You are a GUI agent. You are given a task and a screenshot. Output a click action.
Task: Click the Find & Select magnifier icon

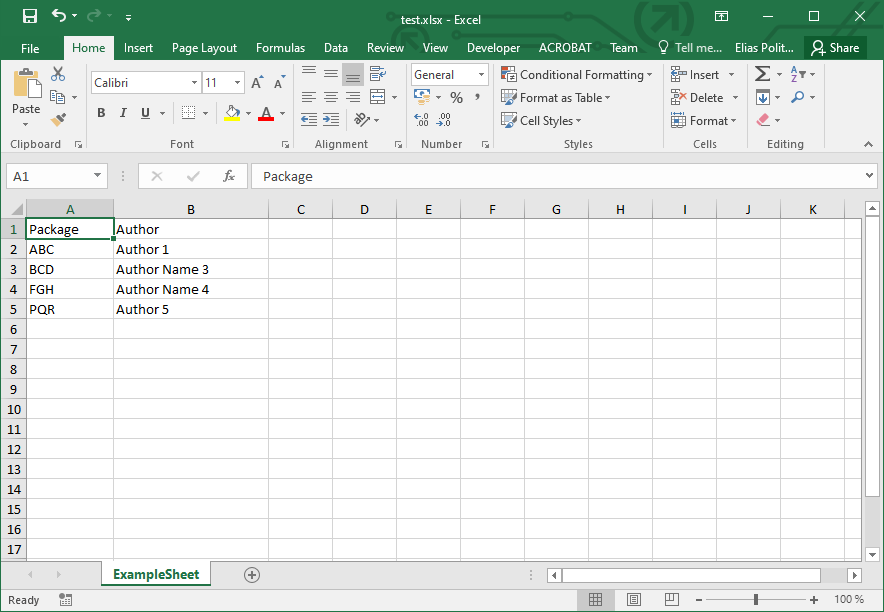pos(797,97)
